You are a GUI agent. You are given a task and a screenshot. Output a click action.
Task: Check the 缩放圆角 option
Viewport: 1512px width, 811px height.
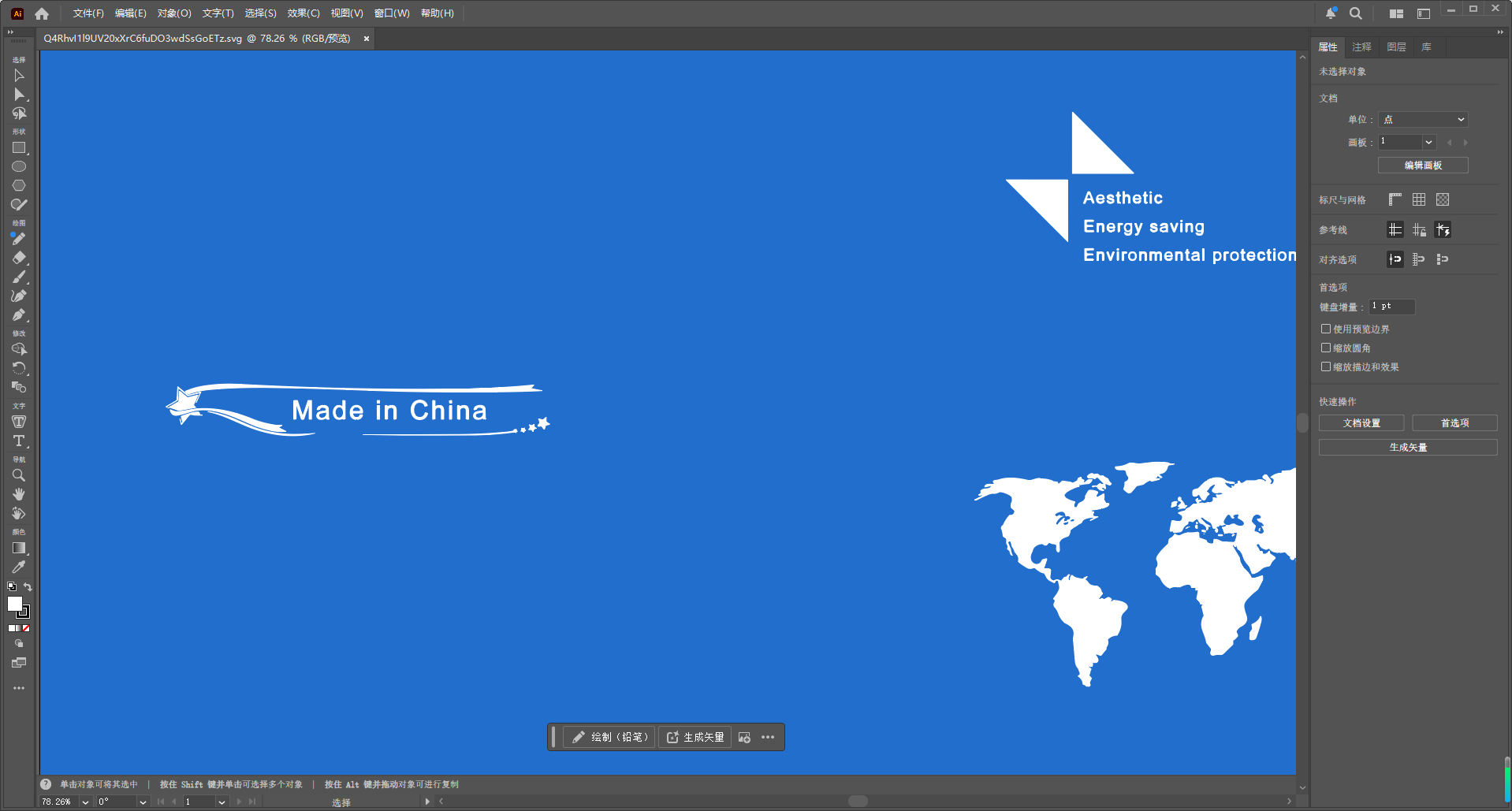pos(1326,348)
